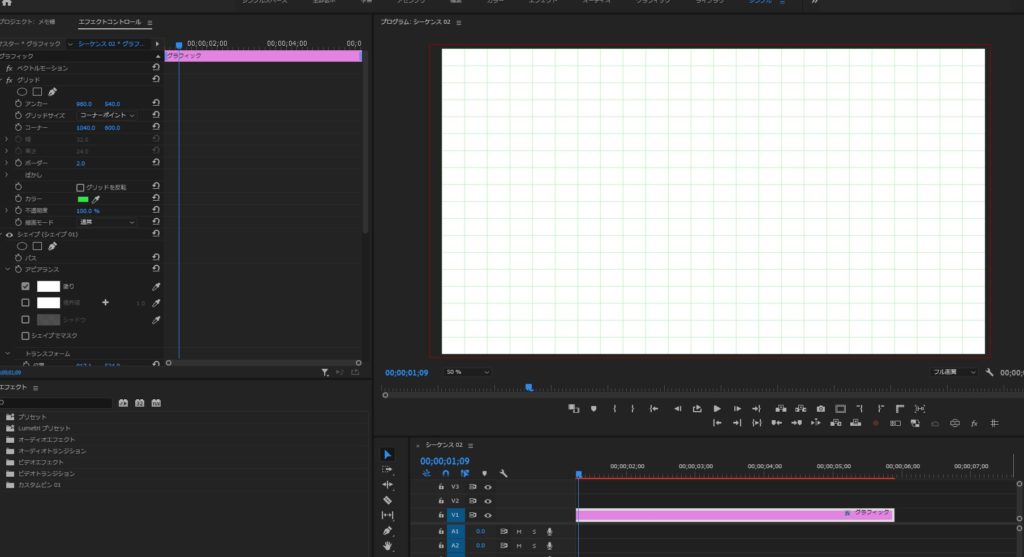Hide track V1 with its eye icon

(488, 515)
